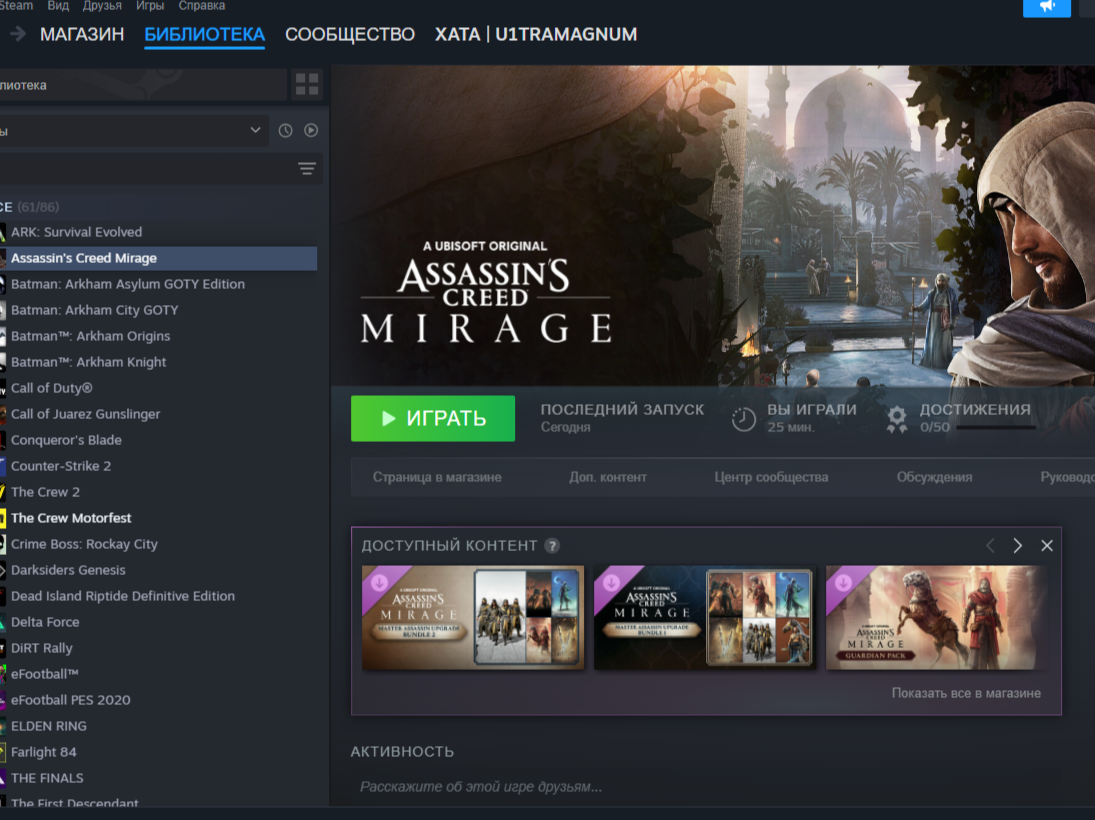Image resolution: width=1095 pixels, height=820 pixels.
Task: Open the Друзья menu
Action: click(102, 6)
